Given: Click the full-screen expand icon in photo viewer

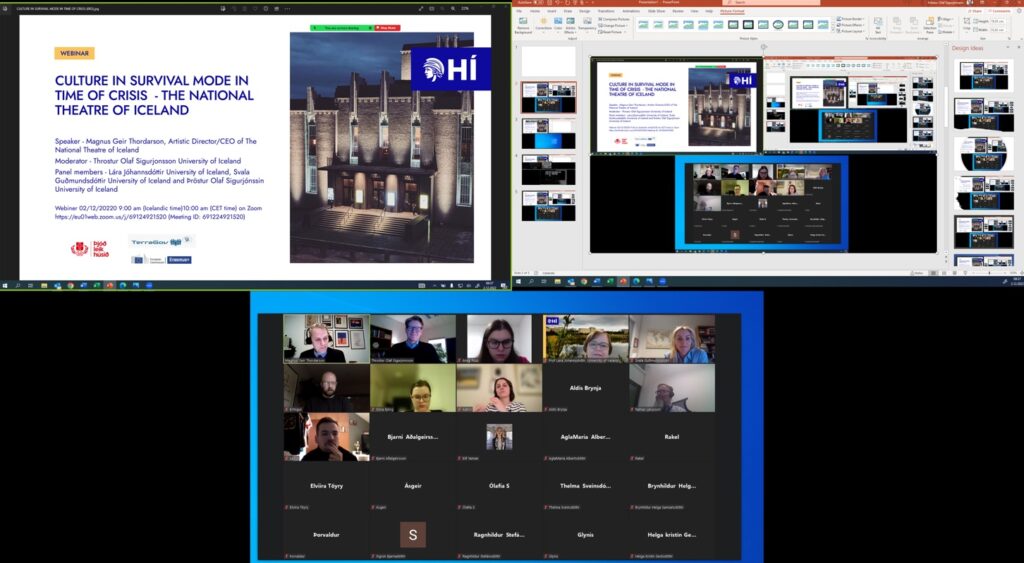Looking at the screenshot, I should coord(421,8).
